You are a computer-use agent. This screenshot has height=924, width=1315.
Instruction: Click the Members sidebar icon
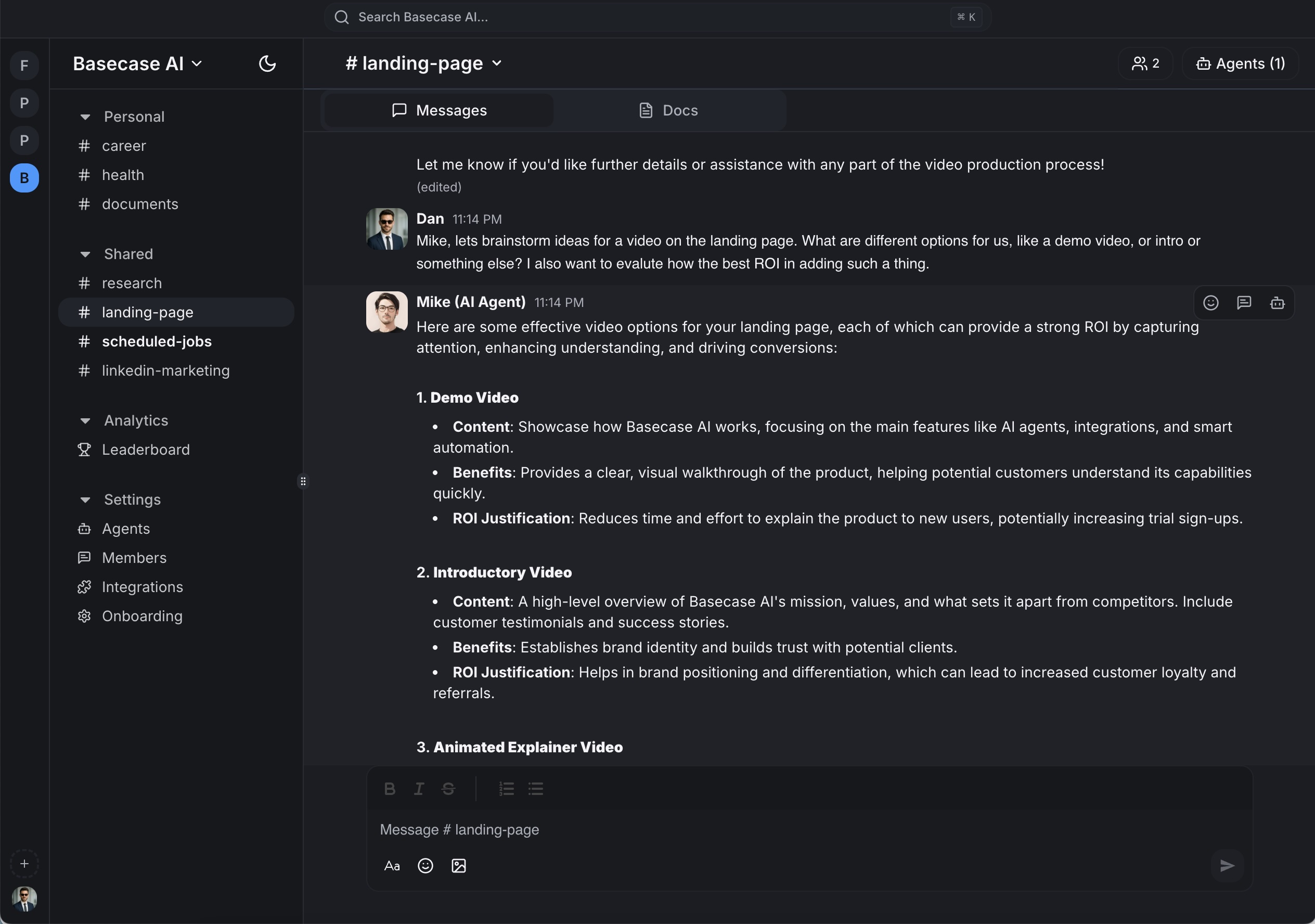pos(84,559)
